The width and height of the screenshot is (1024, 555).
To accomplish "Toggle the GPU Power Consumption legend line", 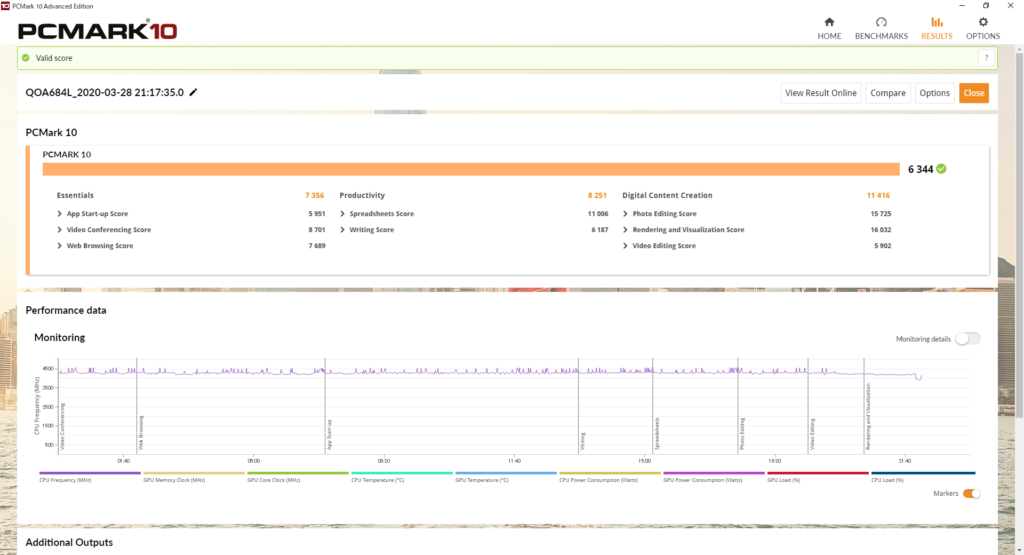I will [714, 473].
